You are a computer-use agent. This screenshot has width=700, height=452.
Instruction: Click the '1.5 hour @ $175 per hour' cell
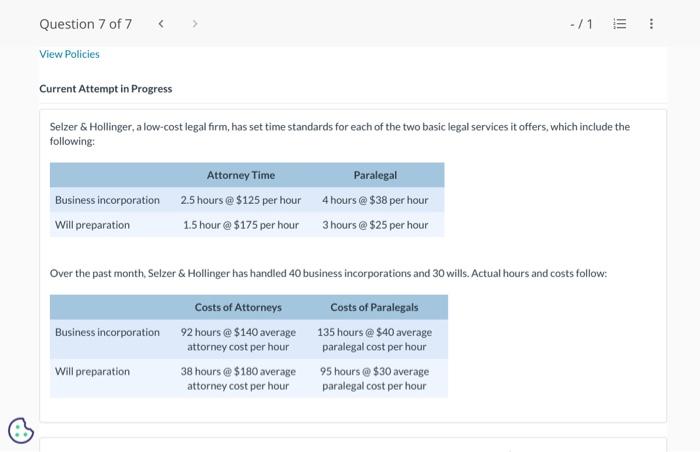point(241,225)
